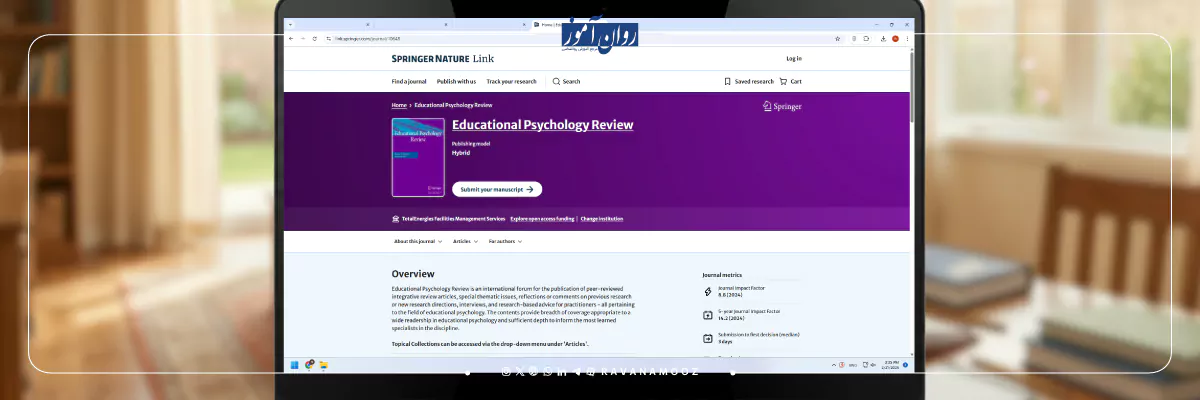1200x400 pixels.
Task: Click the Hybrid publishing model text
Action: 461,153
